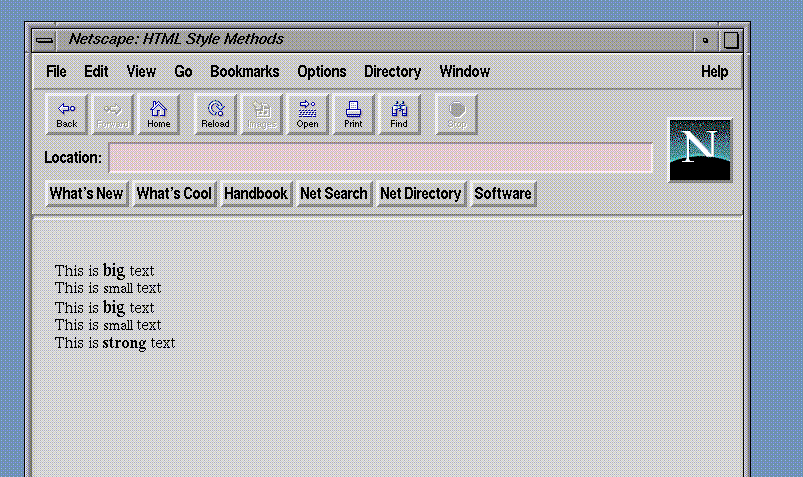Click the Software button
This screenshot has width=803, height=477.
503,194
